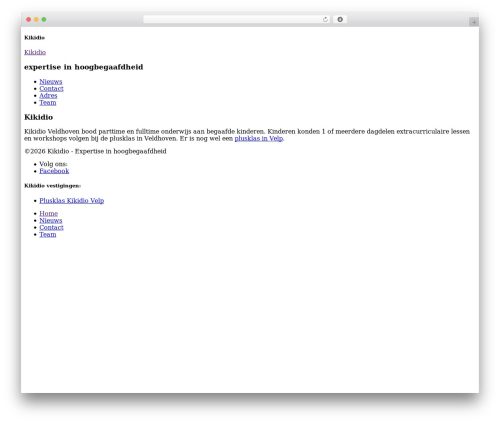Screen dimensions: 500x423
Task: Click the reload icon in address bar
Action: 325,19
